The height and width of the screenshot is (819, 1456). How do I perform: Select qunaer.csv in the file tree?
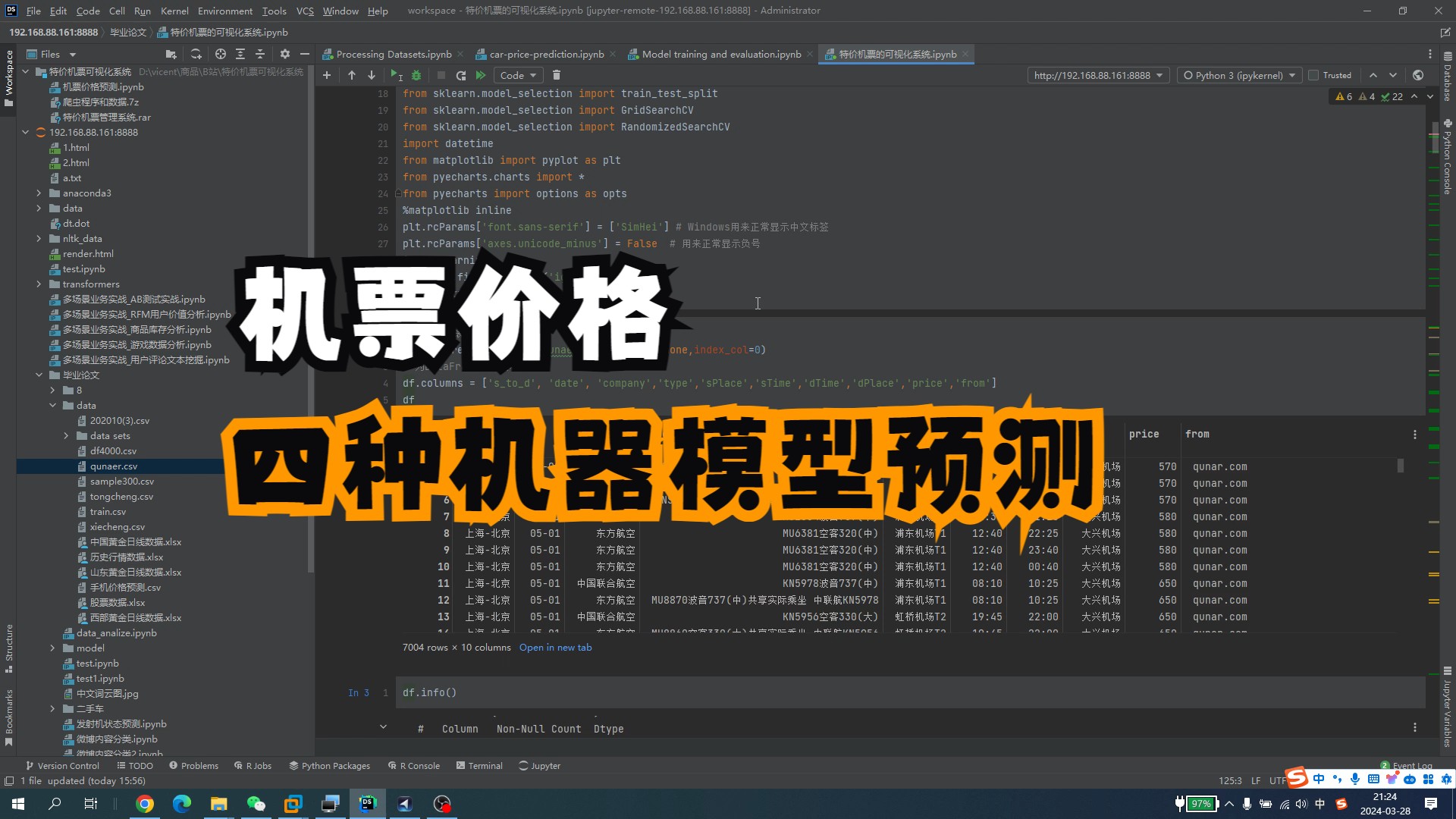115,466
